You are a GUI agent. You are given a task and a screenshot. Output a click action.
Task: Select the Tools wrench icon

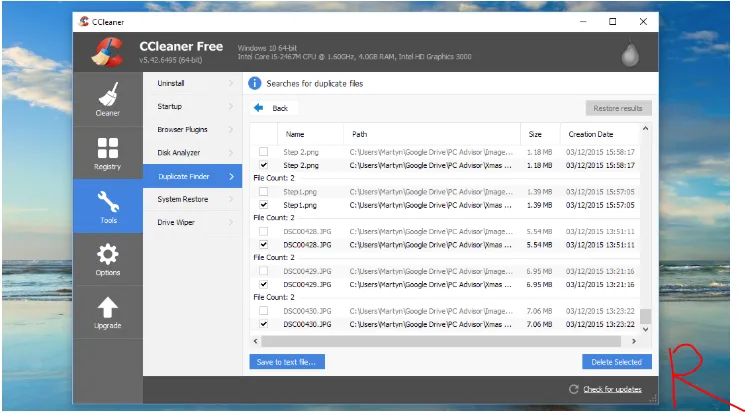(x=108, y=201)
